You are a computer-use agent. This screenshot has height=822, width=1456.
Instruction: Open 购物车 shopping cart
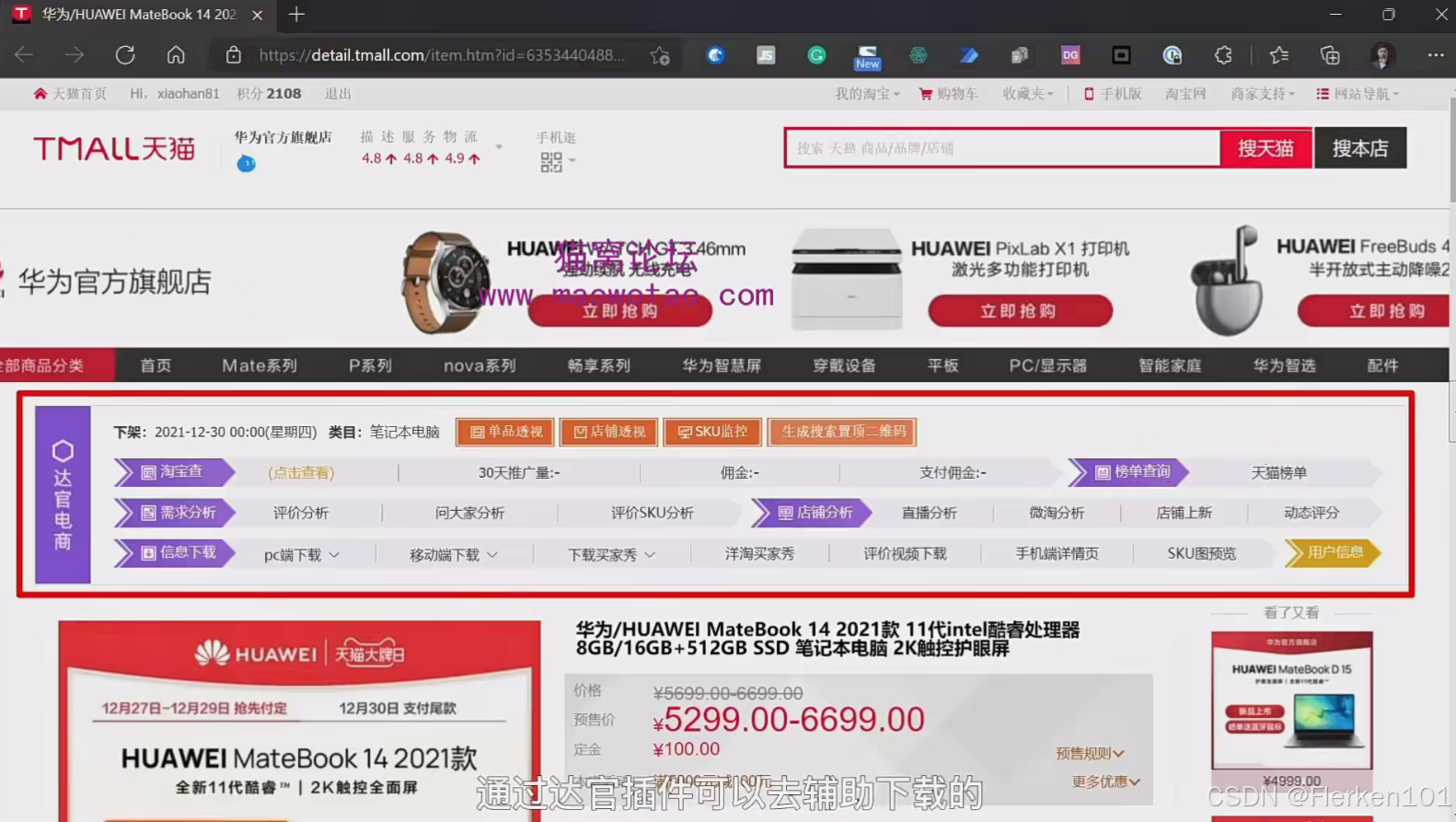(949, 94)
